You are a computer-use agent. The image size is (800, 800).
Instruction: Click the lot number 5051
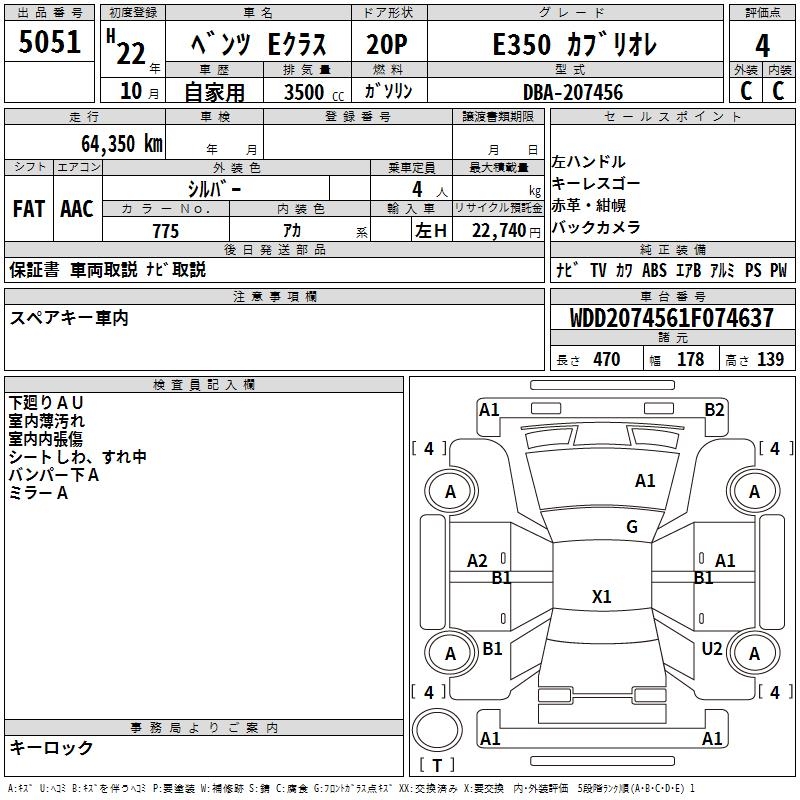[x=49, y=42]
